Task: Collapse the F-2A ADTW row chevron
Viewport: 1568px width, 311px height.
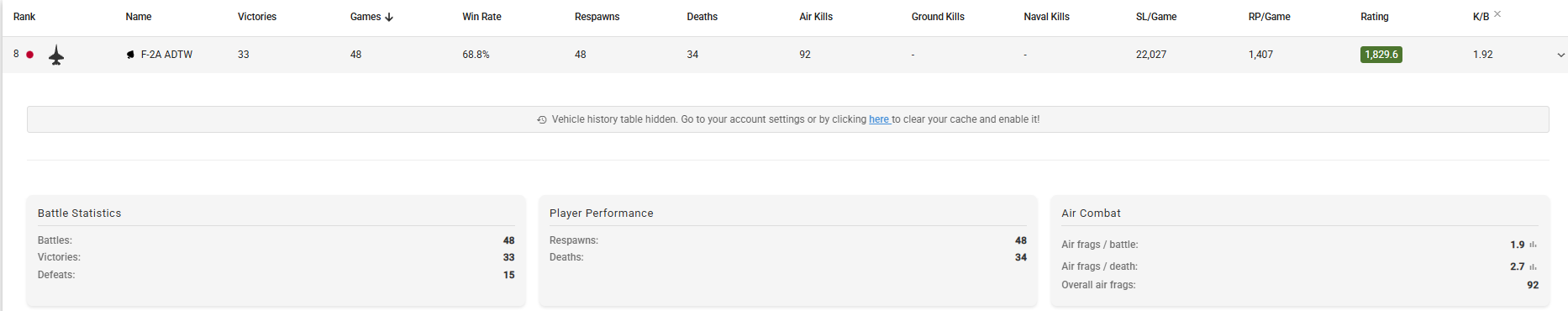Action: point(1561,55)
